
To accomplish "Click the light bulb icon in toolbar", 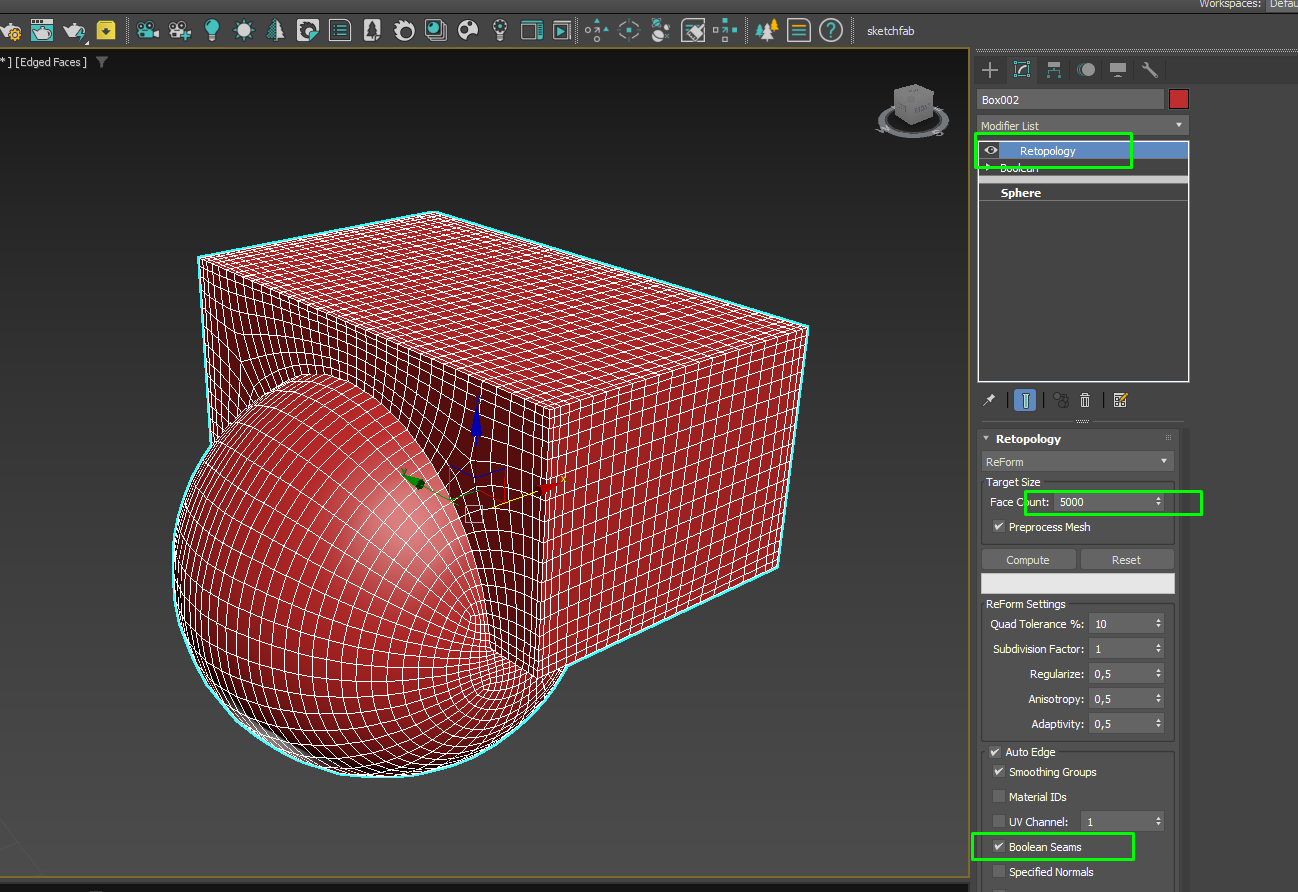I will coord(212,30).
